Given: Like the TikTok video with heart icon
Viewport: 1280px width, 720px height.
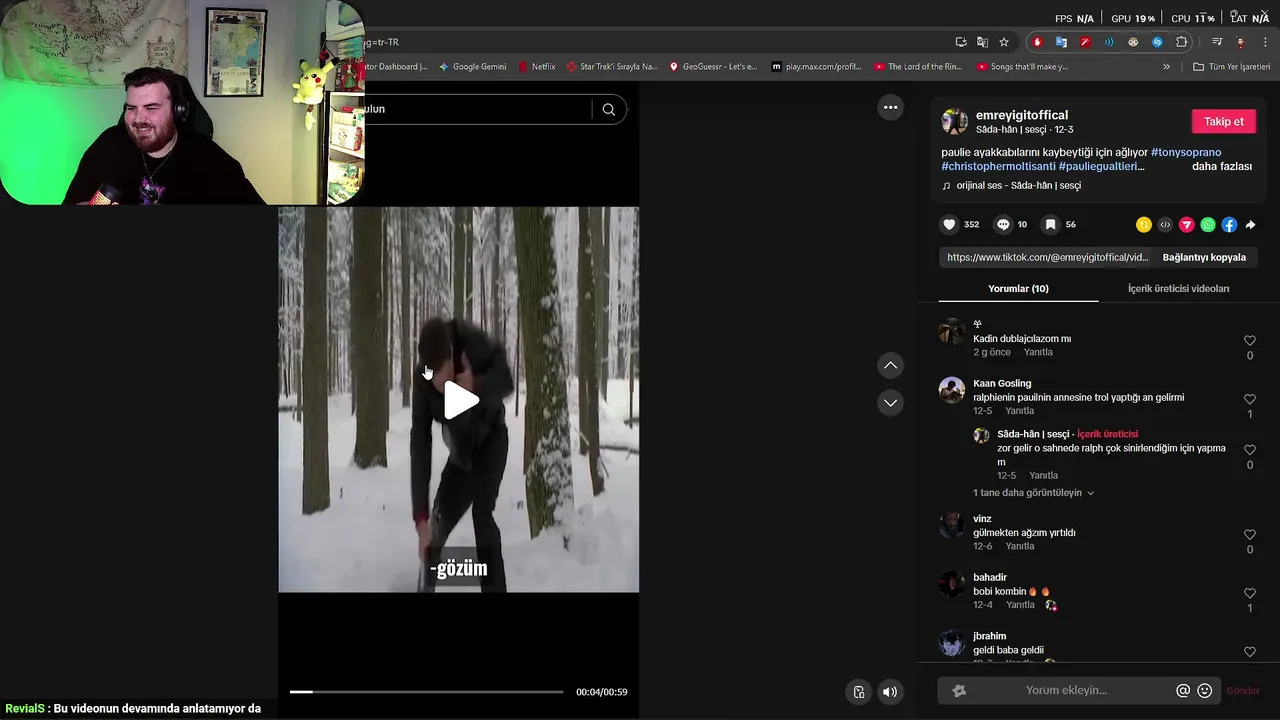Looking at the screenshot, I should [x=950, y=225].
